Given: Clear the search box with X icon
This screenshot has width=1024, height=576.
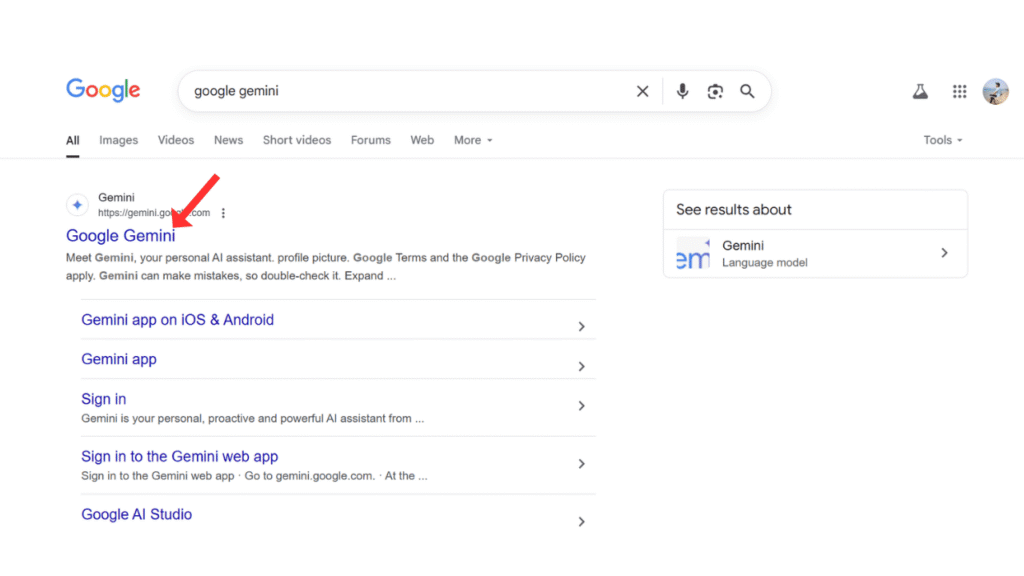Looking at the screenshot, I should [x=643, y=91].
